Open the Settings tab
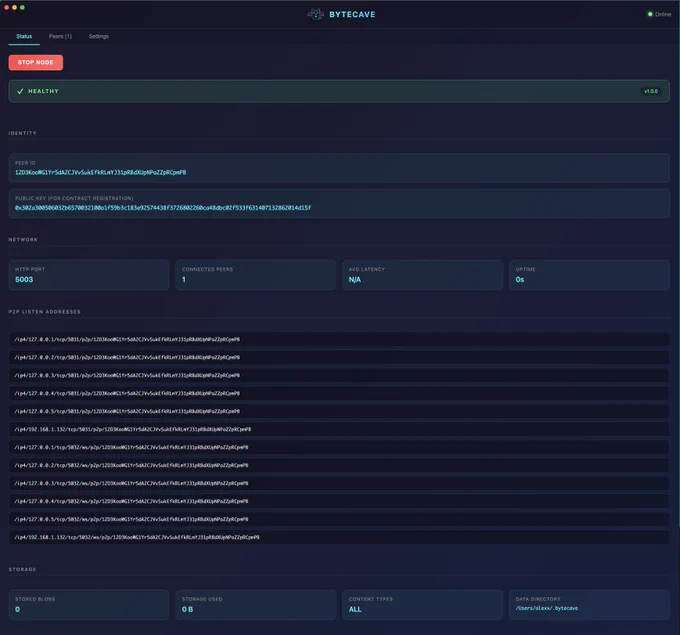The height and width of the screenshot is (635, 680). tap(98, 36)
